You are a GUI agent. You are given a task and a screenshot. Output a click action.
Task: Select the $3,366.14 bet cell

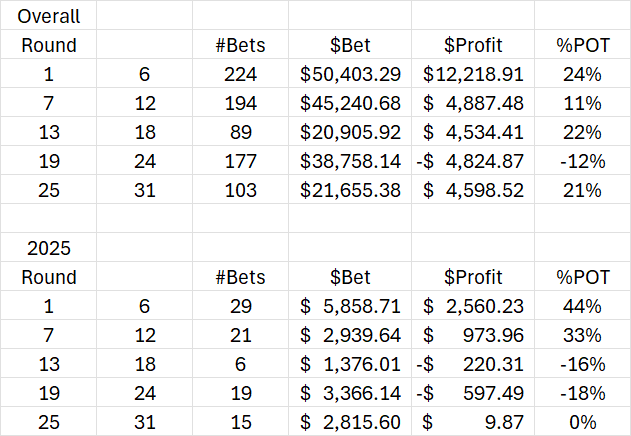coord(350,393)
